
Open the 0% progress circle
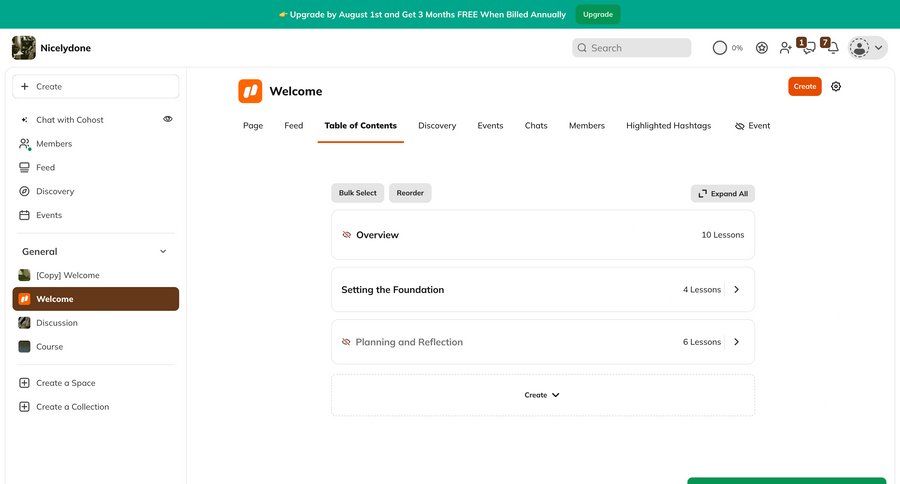(x=720, y=48)
